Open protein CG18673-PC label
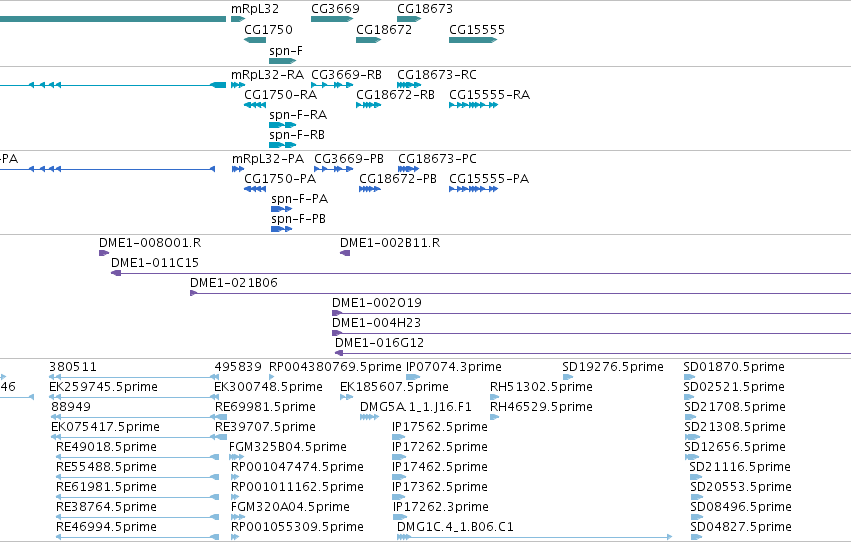 click(437, 159)
